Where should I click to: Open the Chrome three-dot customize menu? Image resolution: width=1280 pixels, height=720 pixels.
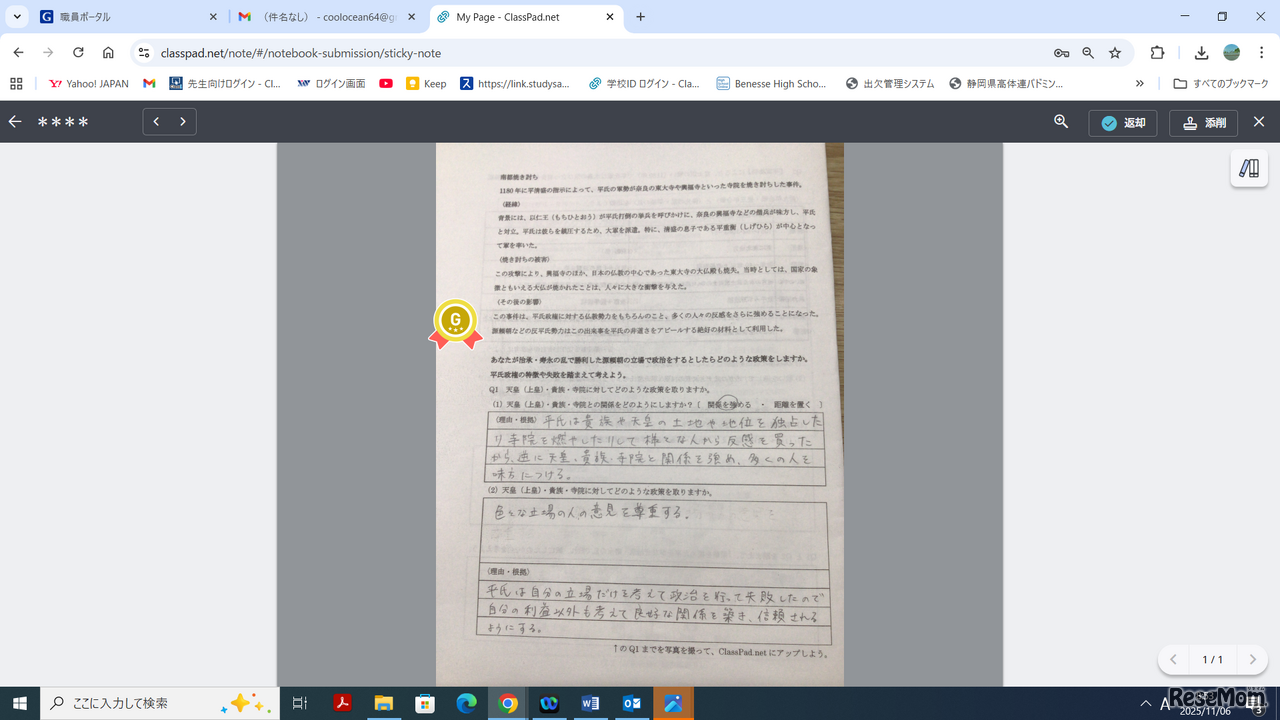pos(1262,52)
